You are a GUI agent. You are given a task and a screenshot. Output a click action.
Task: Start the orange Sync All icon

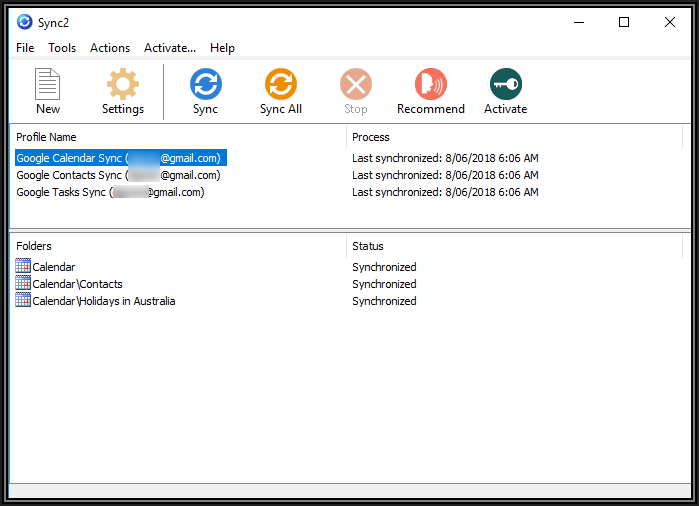(281, 84)
